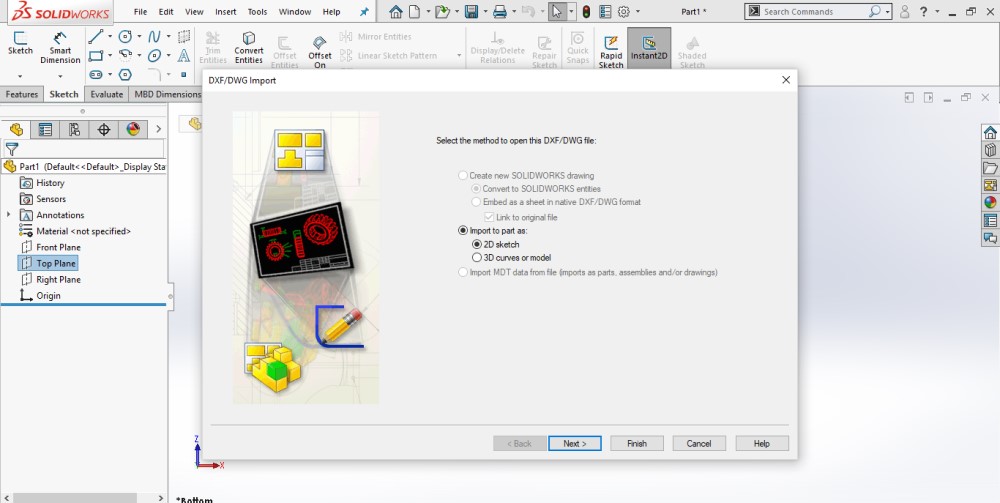Switch to the MBD Dimensions tab
The height and width of the screenshot is (503, 1000).
click(x=168, y=94)
